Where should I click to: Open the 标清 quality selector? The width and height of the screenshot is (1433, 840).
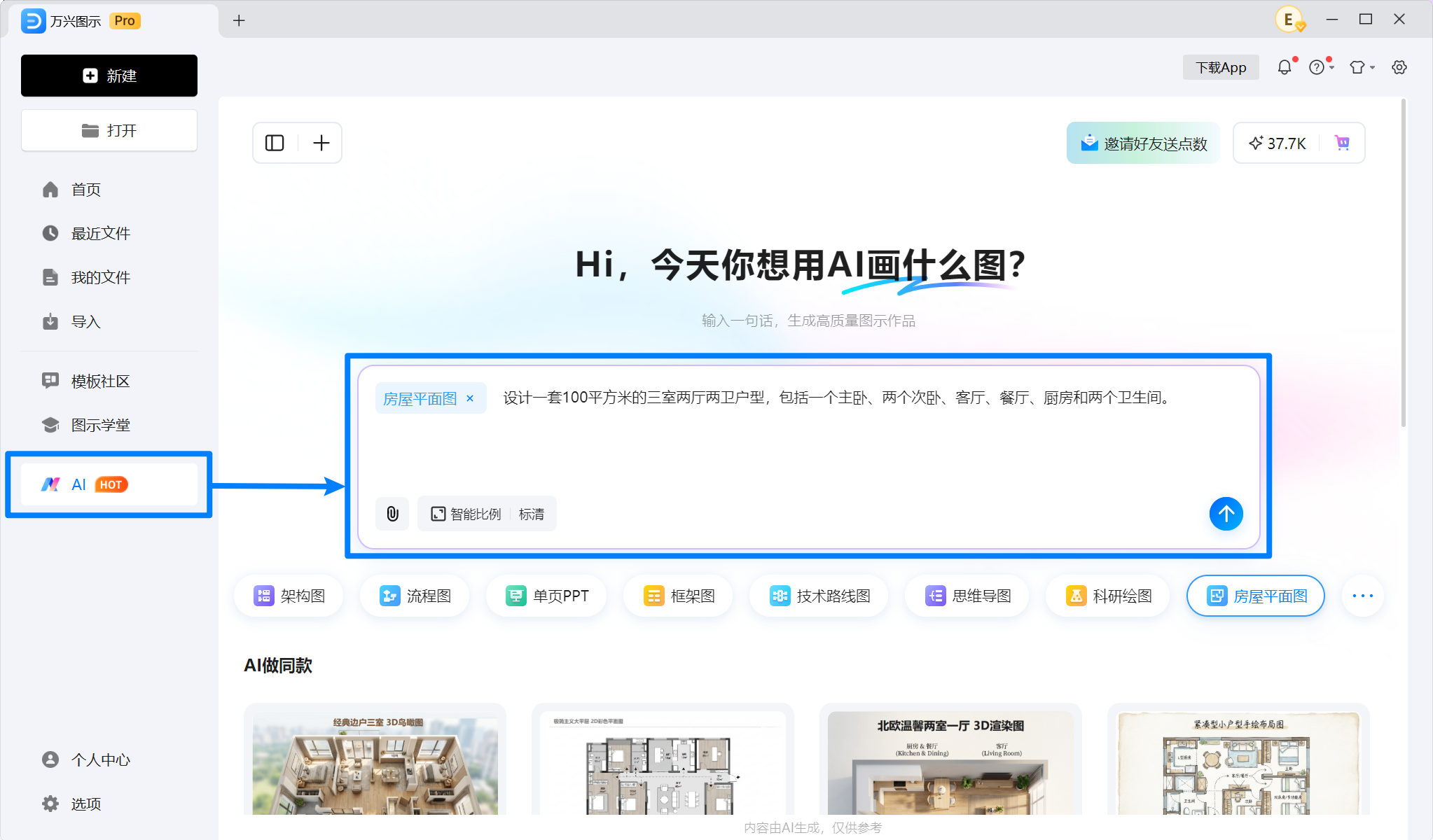click(x=532, y=514)
